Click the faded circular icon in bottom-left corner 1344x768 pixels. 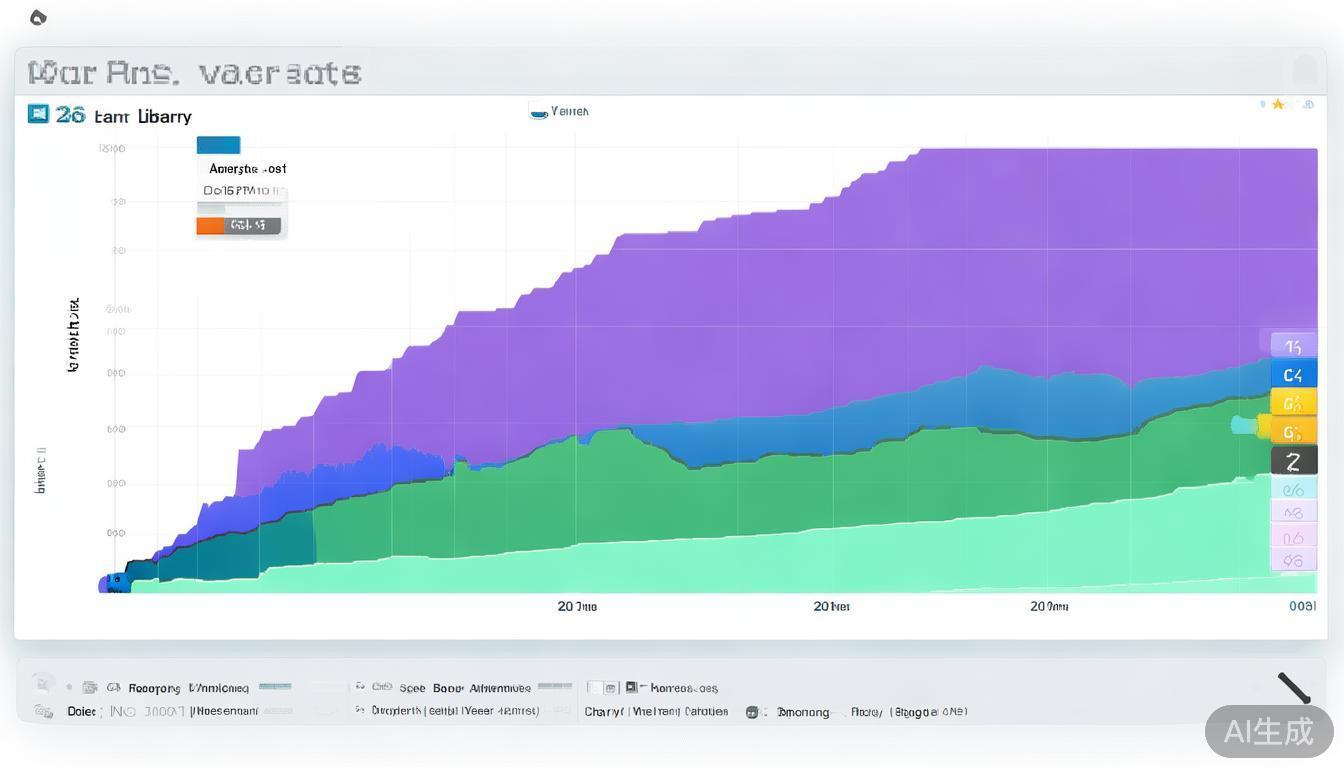(x=42, y=685)
